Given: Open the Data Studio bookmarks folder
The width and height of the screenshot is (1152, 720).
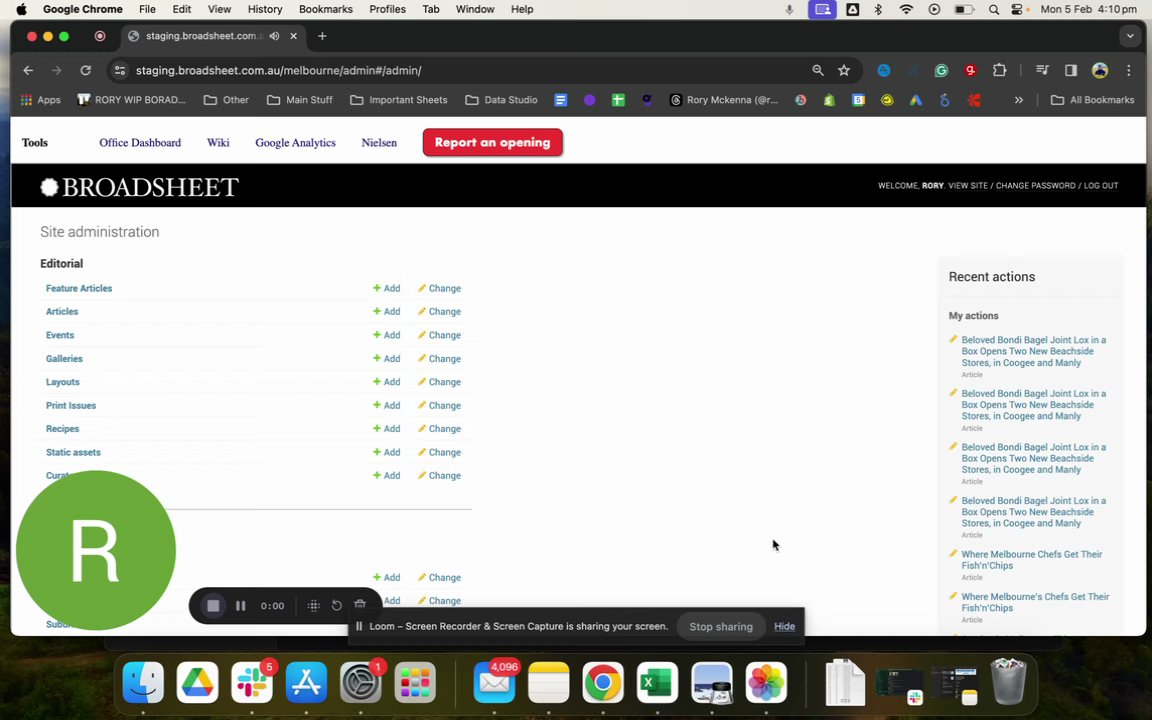Looking at the screenshot, I should [501, 100].
